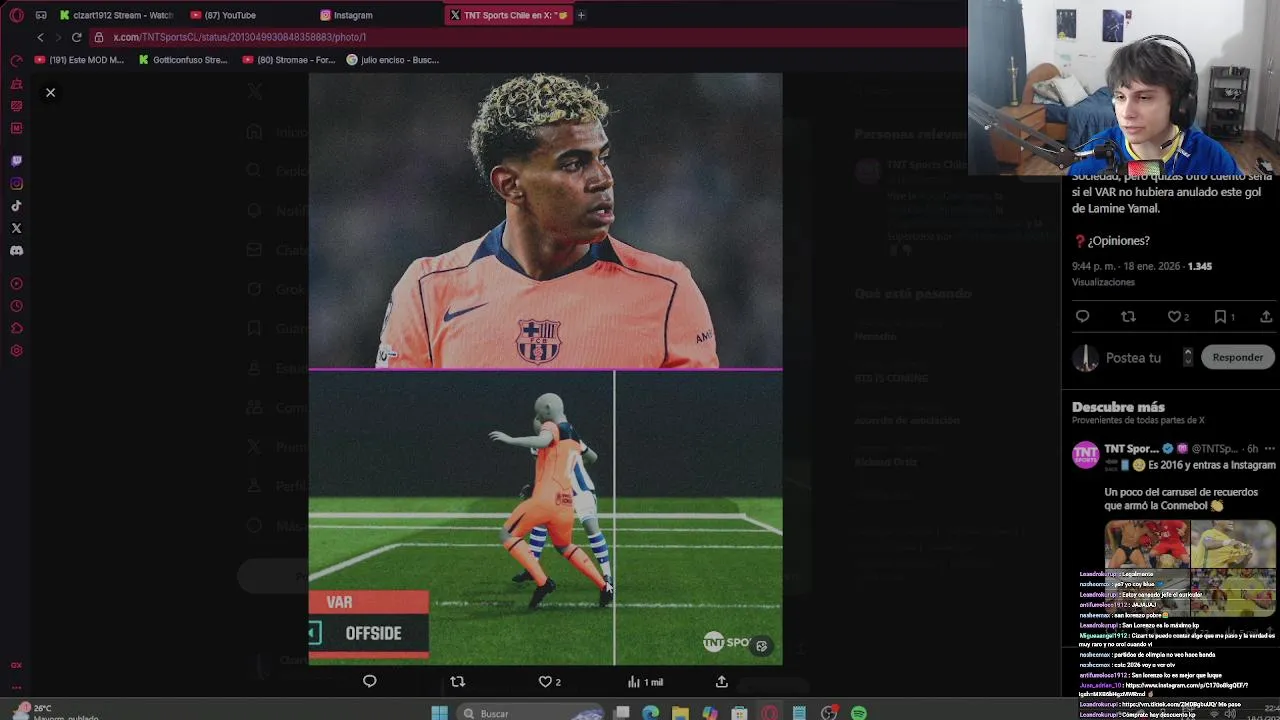Open a new browser tab

click(581, 15)
